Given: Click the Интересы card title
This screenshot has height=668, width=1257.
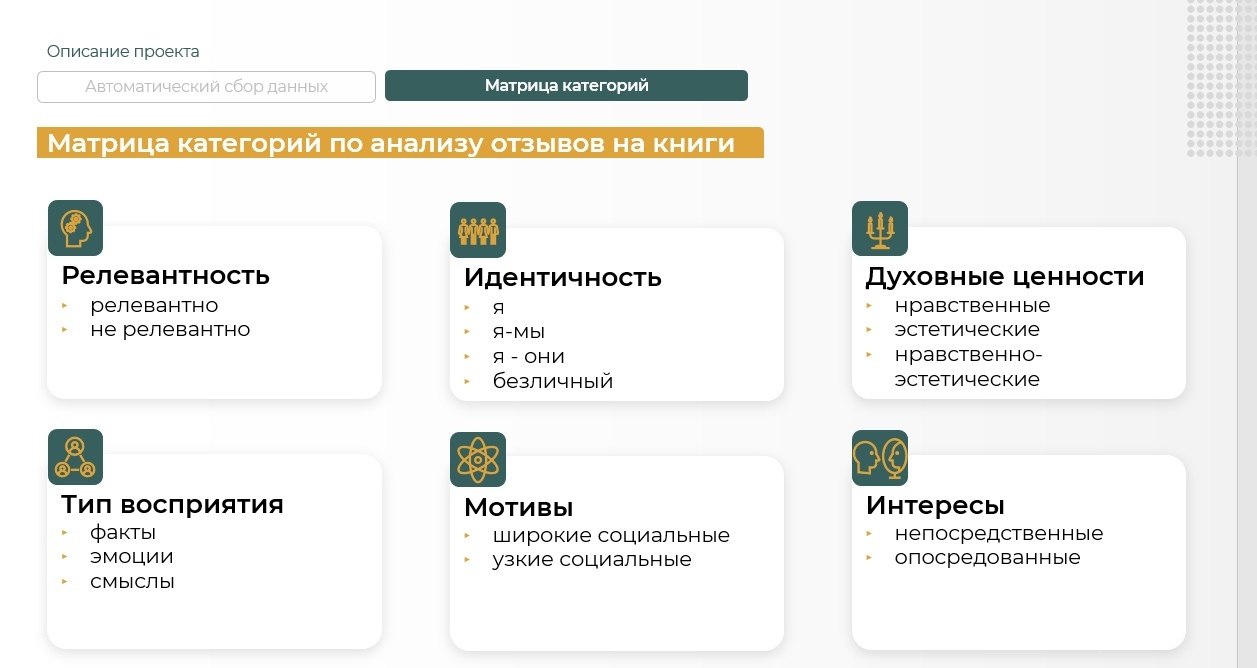Looking at the screenshot, I should (935, 505).
